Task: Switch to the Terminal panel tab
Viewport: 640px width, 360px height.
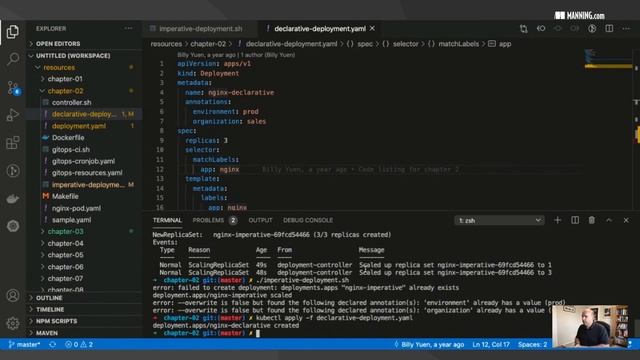Action: pos(167,220)
